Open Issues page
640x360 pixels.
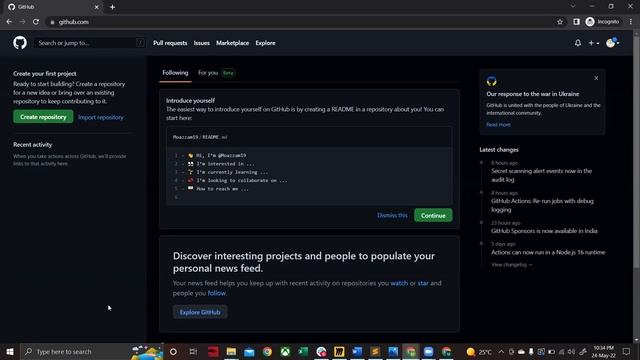point(201,43)
